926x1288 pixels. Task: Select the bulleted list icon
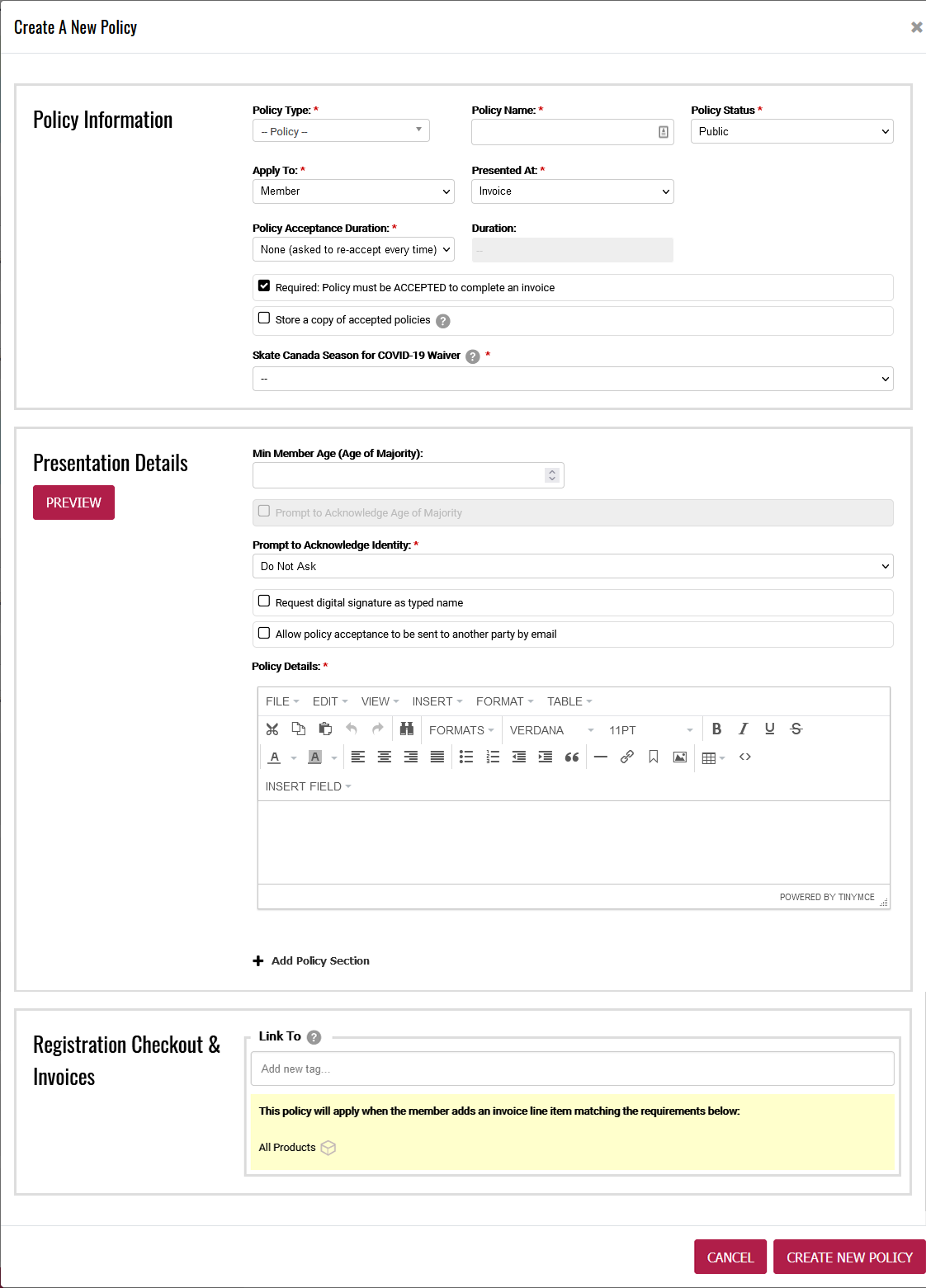[x=466, y=757]
